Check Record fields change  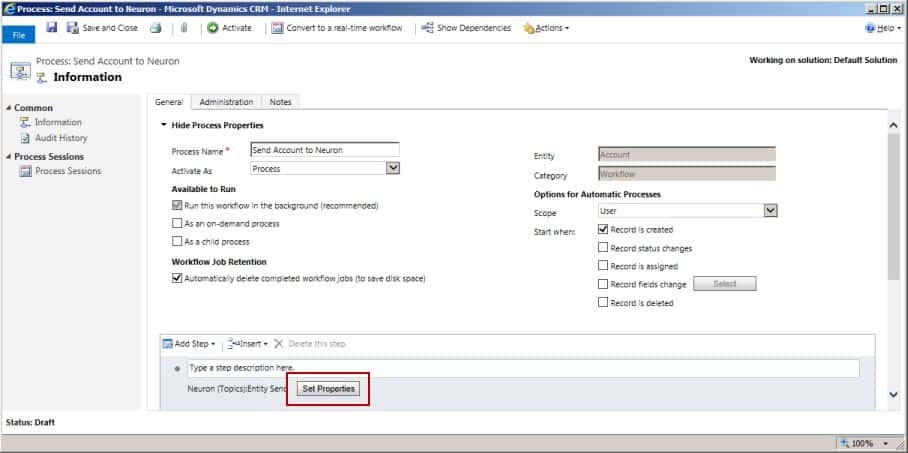[603, 284]
